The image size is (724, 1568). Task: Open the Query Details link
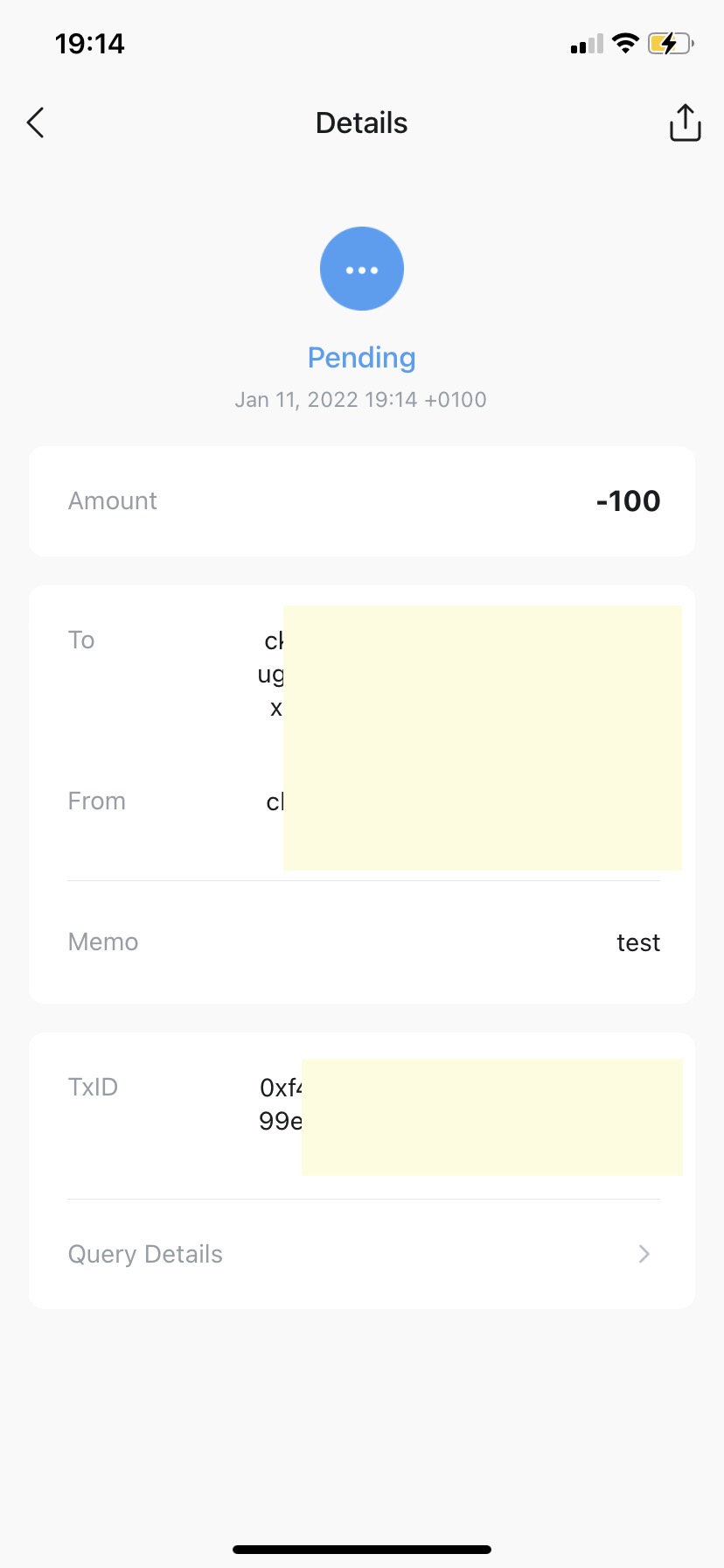[x=145, y=1254]
